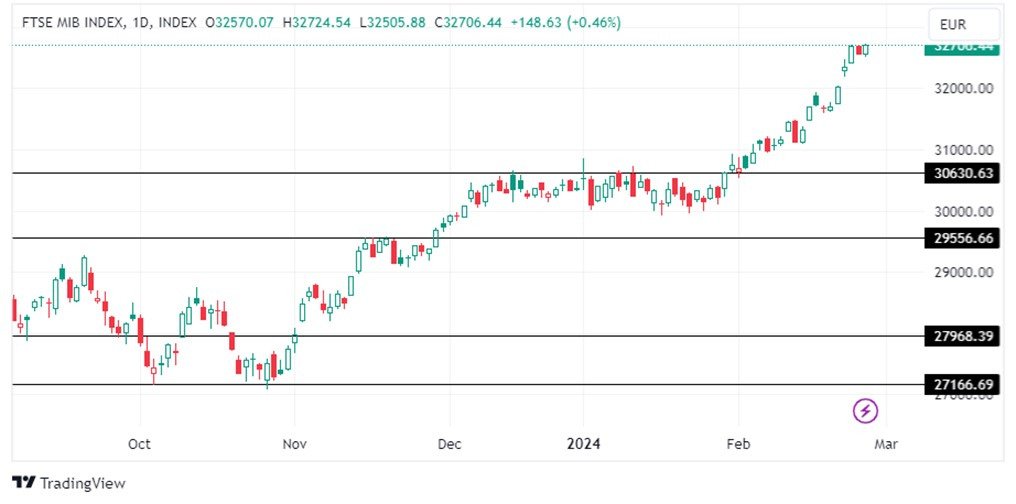Click the green current price label
Viewport: 1016px width, 504px height.
click(x=963, y=46)
